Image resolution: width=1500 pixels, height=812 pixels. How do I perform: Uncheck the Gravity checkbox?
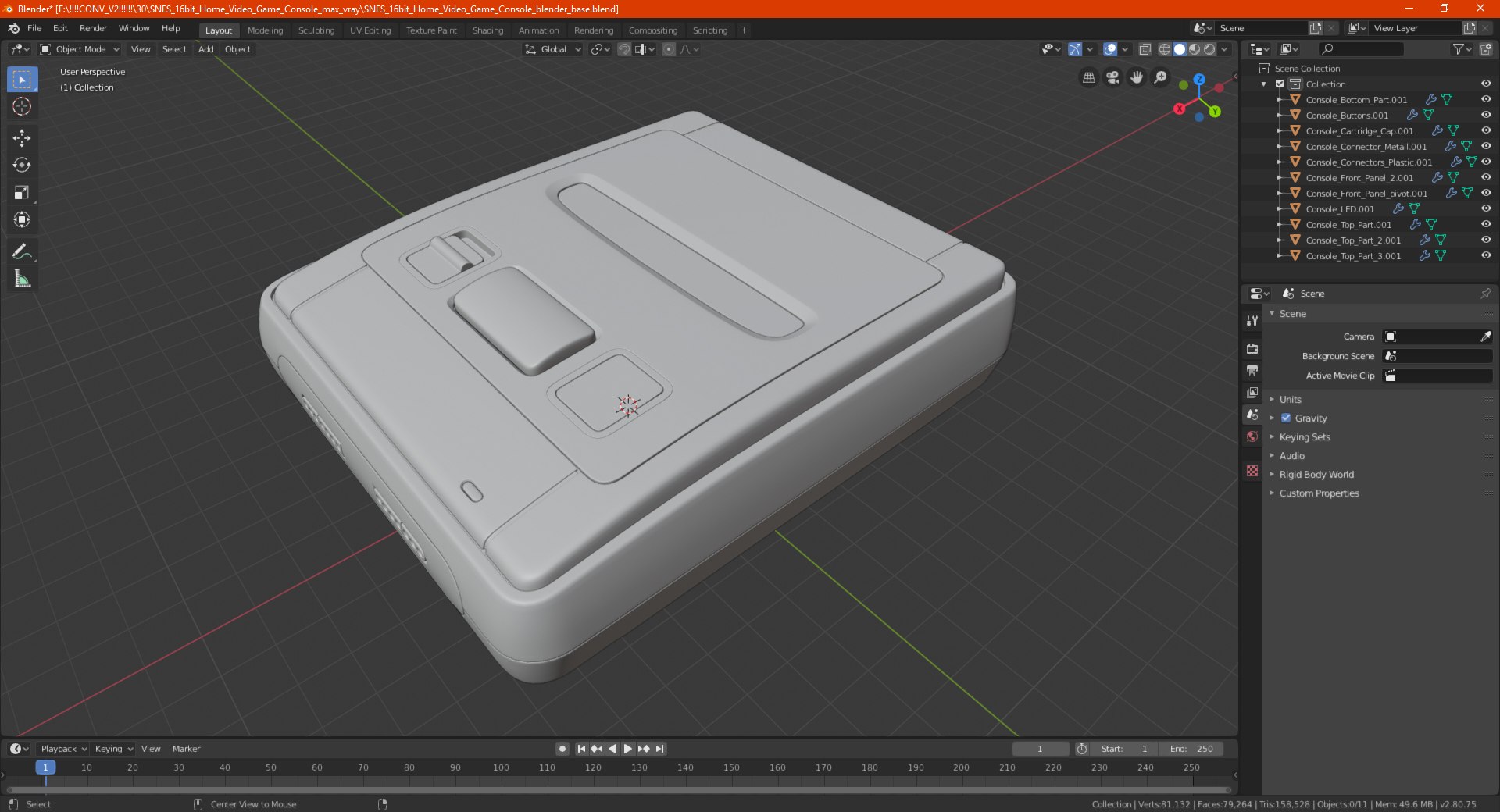[x=1286, y=418]
